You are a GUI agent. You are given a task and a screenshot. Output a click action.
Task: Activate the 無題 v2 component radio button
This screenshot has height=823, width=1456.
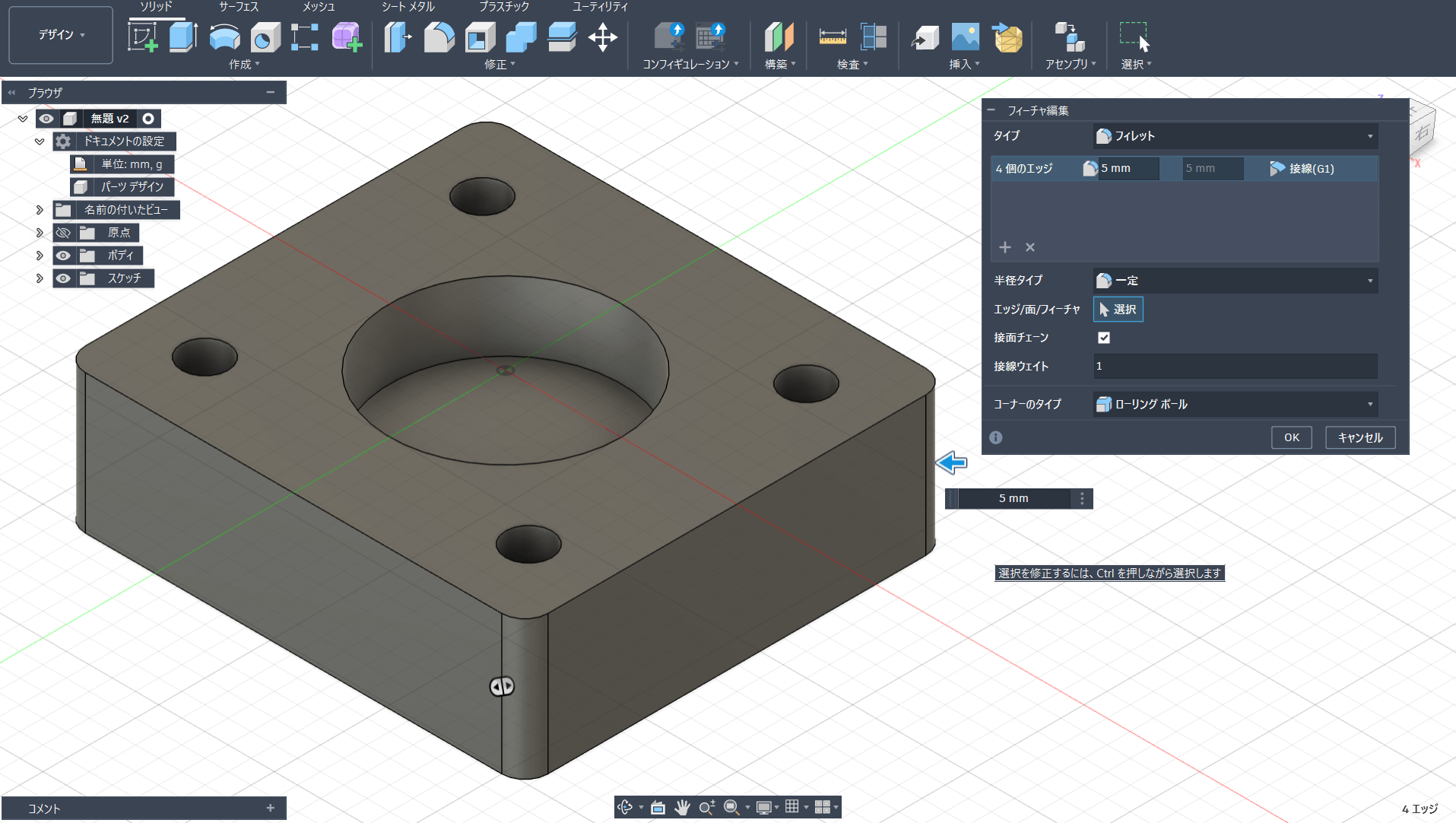148,119
